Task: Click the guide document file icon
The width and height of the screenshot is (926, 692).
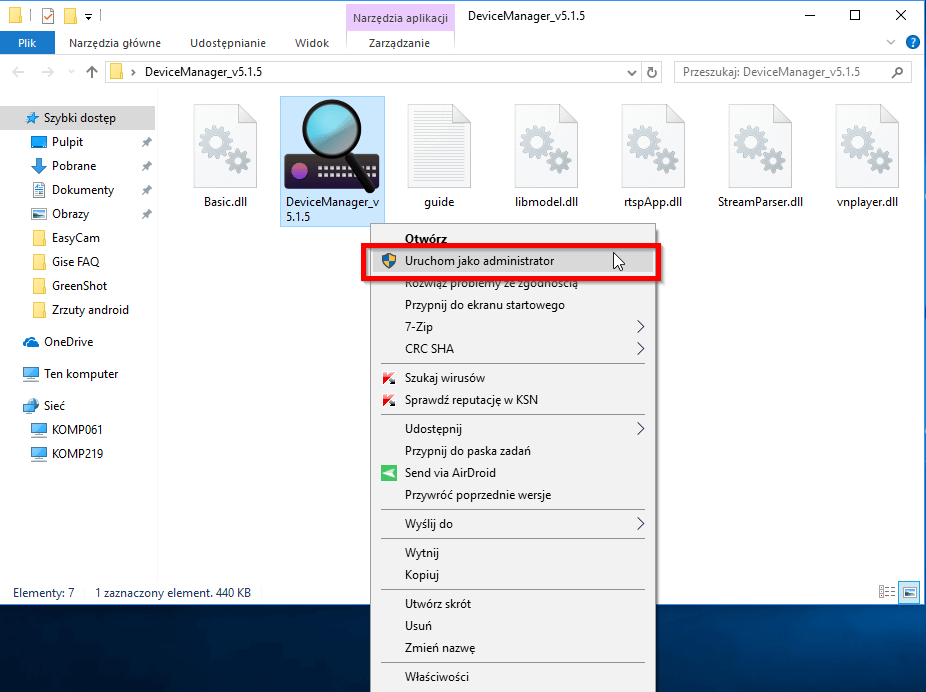Action: click(439, 150)
